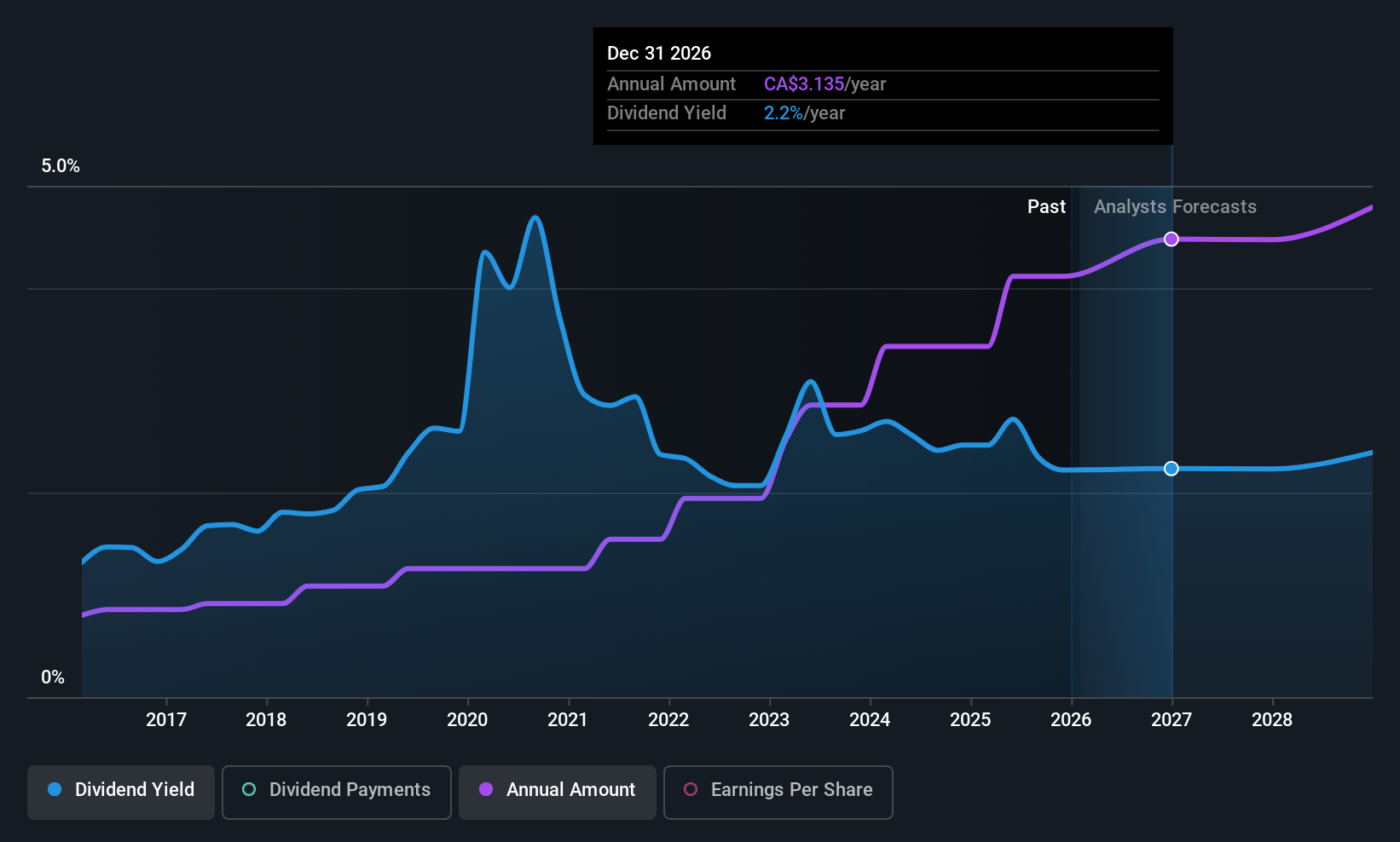Click the purple Annual Amount legend dot
Image resolution: width=1400 pixels, height=842 pixels.
pos(486,789)
